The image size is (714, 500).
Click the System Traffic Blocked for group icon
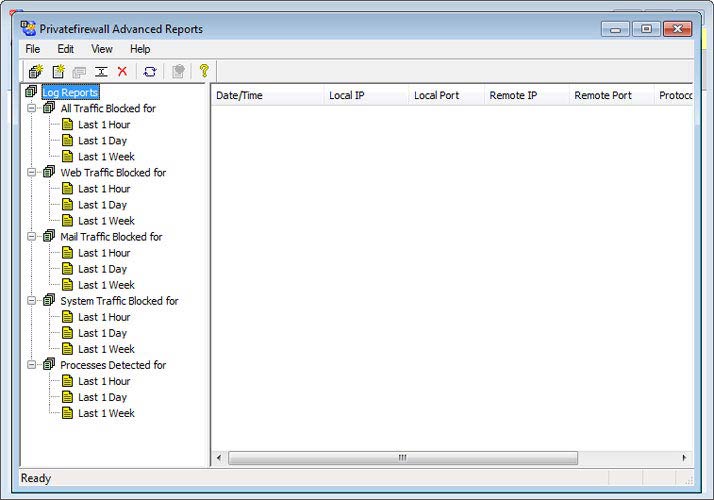coord(49,301)
